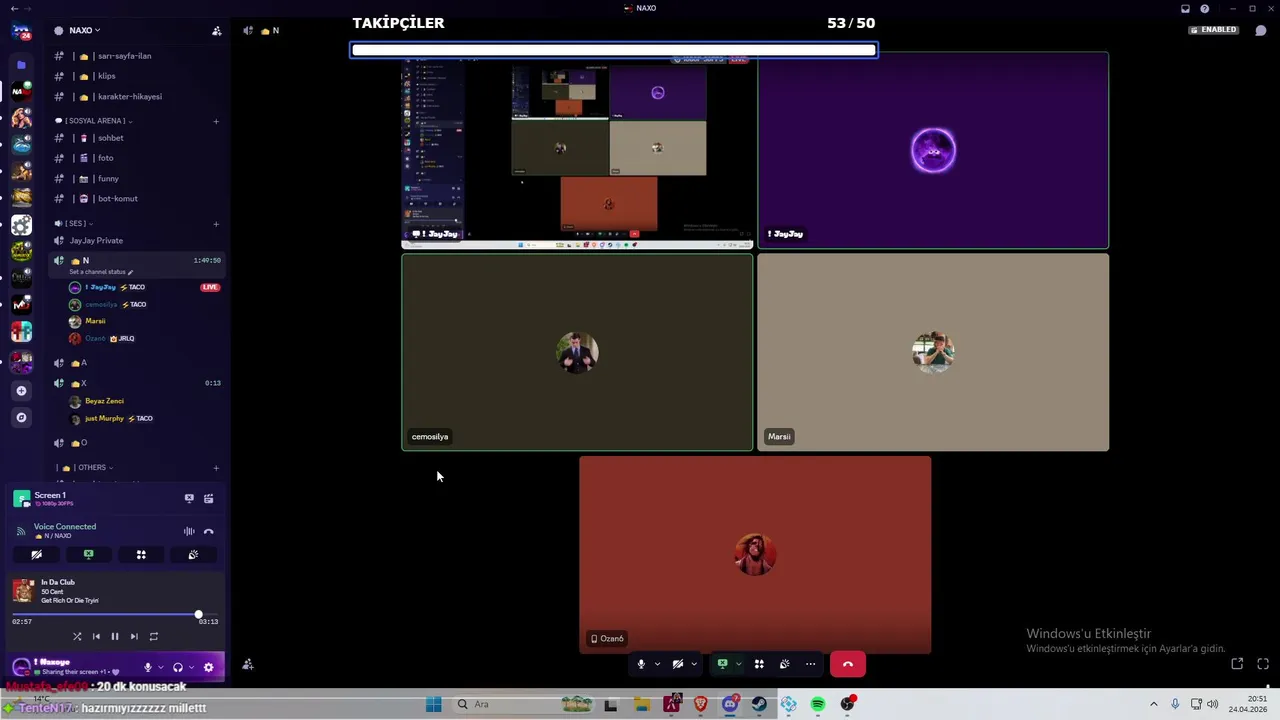
Task: Mute microphone in bottom call controls
Action: (x=641, y=664)
